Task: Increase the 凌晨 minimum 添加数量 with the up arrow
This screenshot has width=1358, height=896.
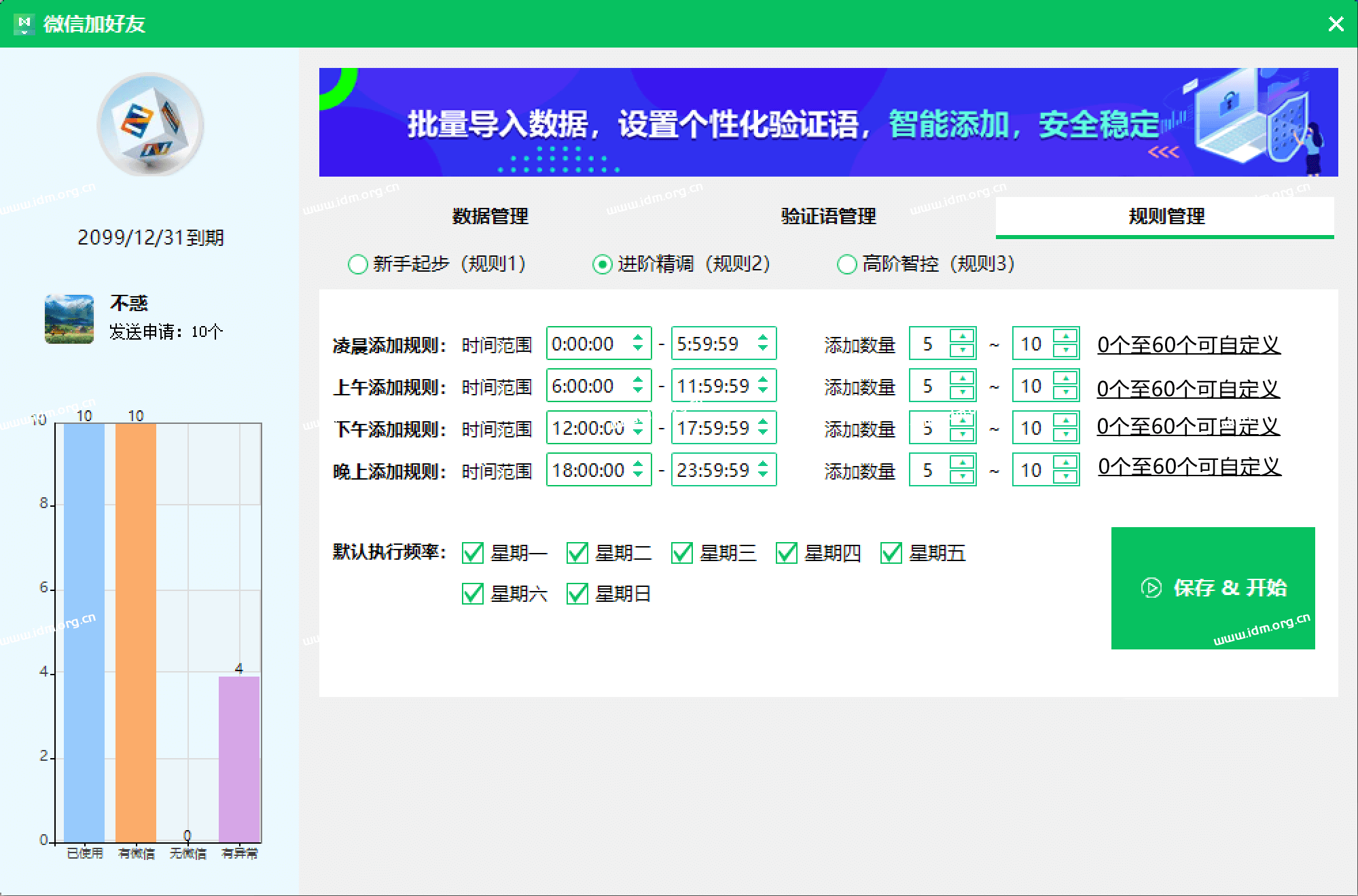Action: (962, 336)
